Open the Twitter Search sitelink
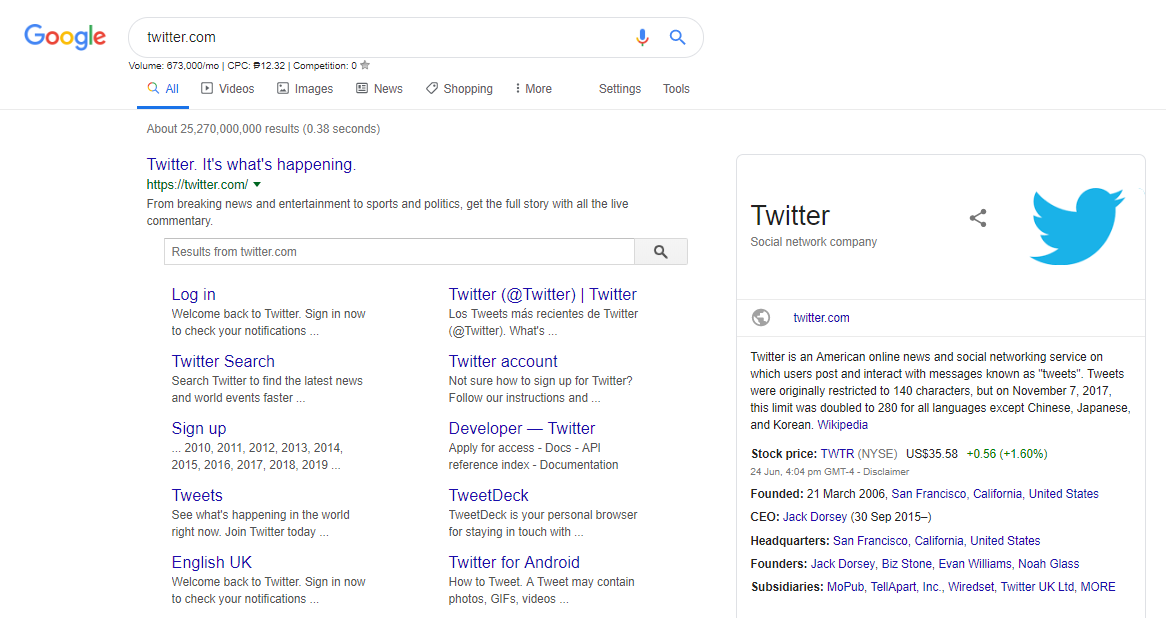This screenshot has width=1166, height=618. pyautogui.click(x=223, y=361)
